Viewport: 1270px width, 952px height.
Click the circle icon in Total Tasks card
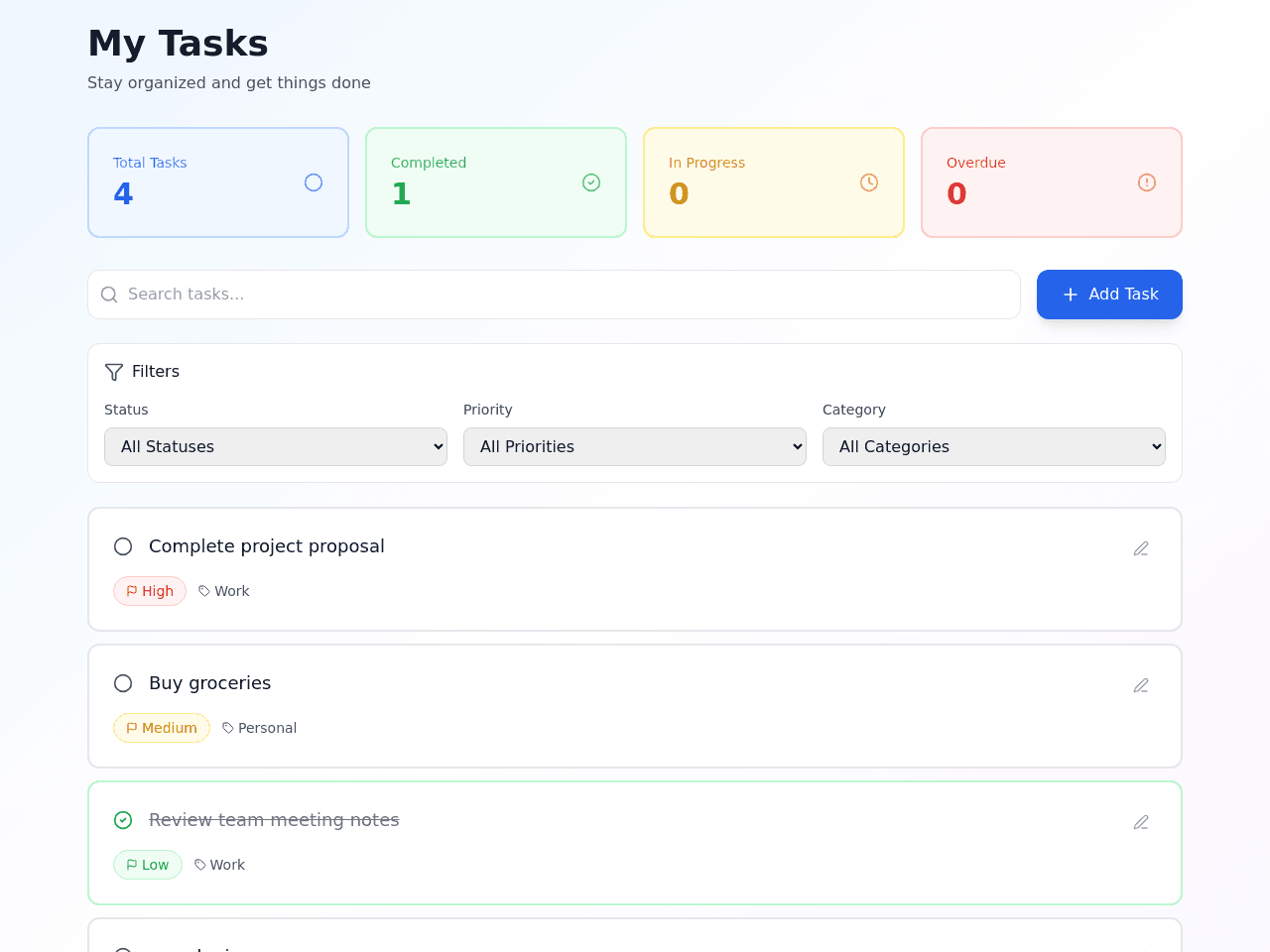point(314,182)
